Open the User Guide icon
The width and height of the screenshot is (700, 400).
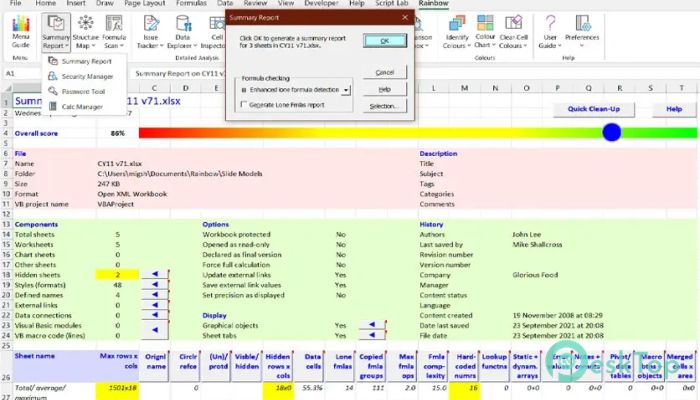click(550, 32)
